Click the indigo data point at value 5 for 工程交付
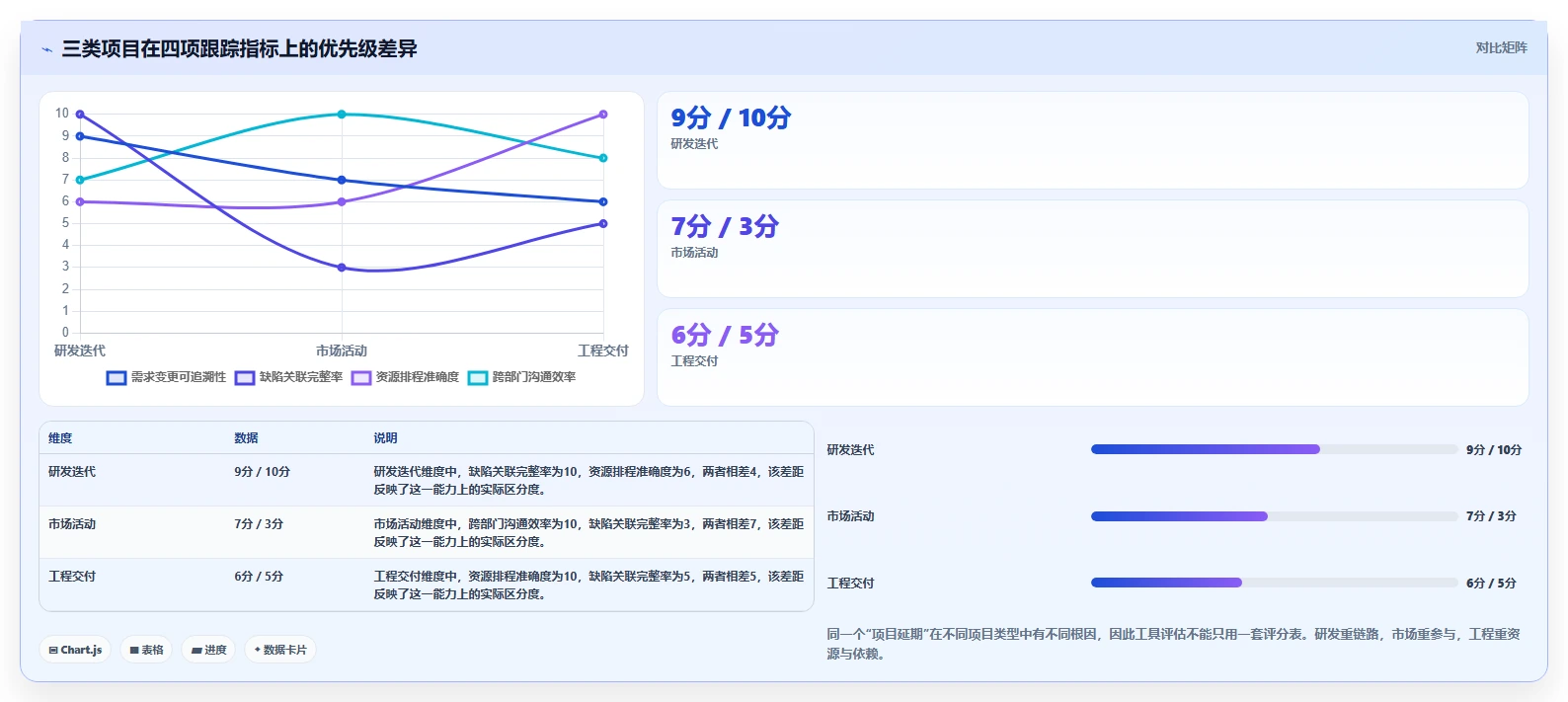 [x=603, y=224]
